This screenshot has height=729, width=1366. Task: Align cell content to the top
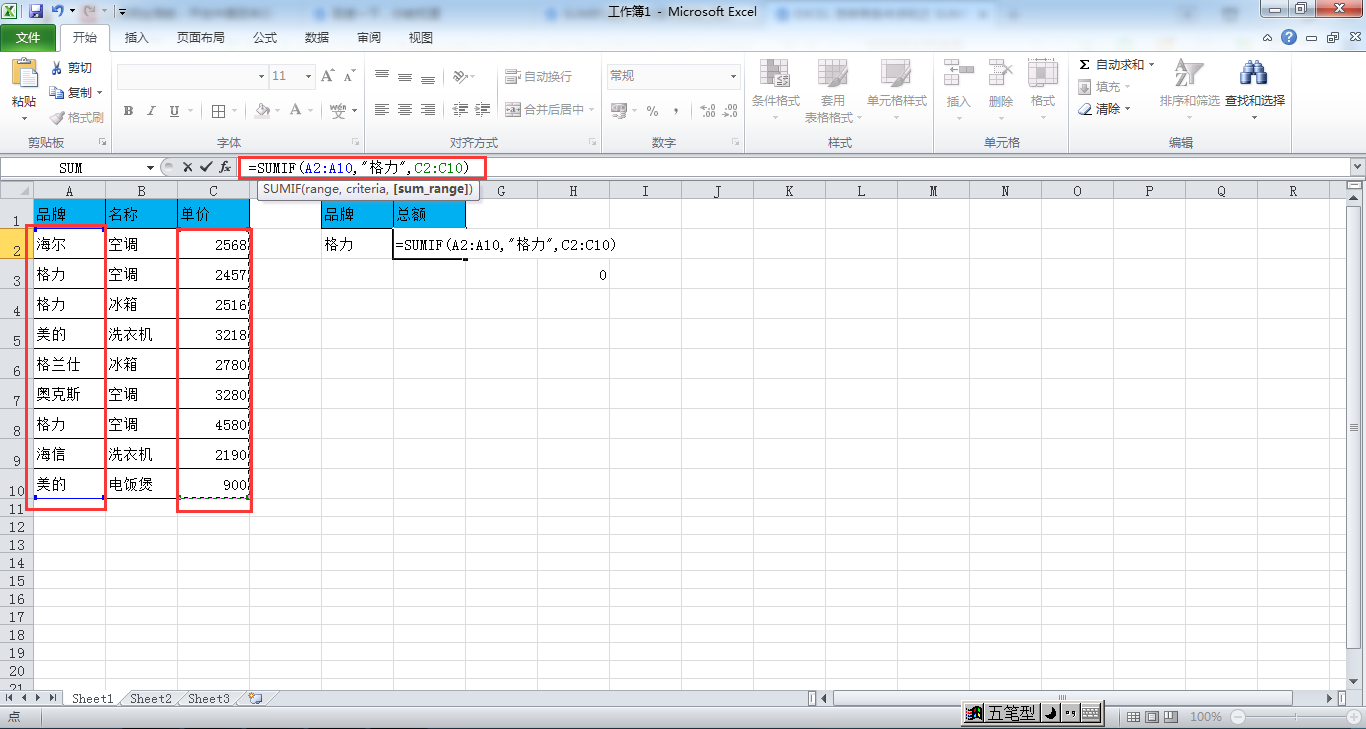point(382,76)
